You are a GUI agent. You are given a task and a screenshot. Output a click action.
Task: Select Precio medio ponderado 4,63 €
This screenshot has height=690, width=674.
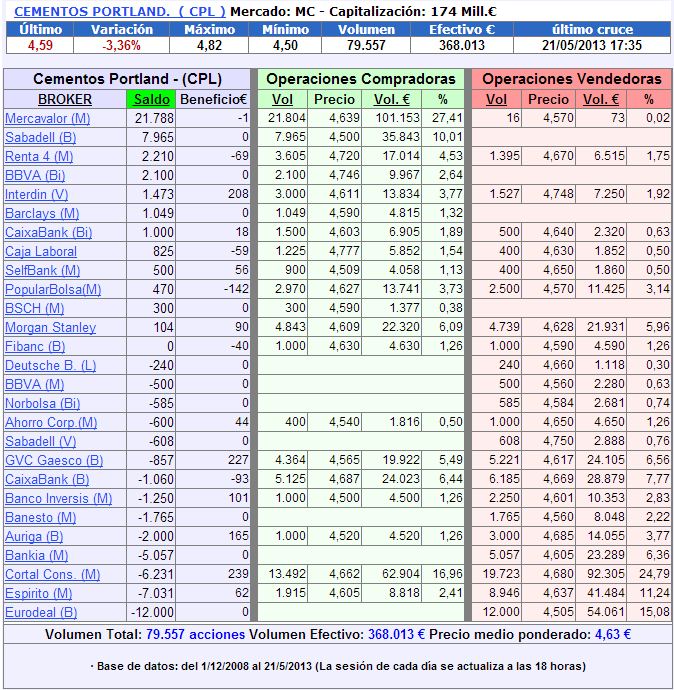[613, 634]
